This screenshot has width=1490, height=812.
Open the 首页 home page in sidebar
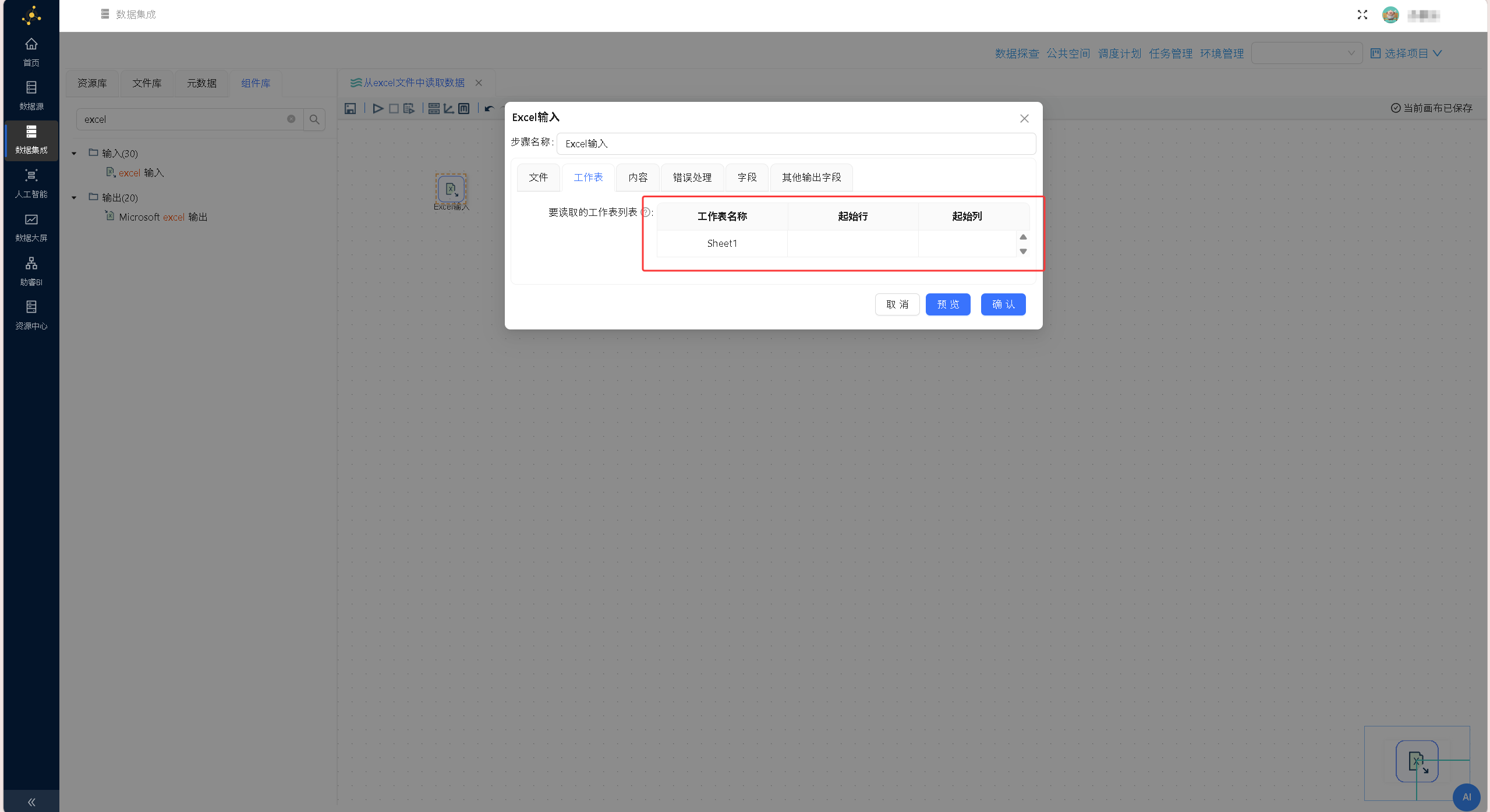(x=31, y=52)
